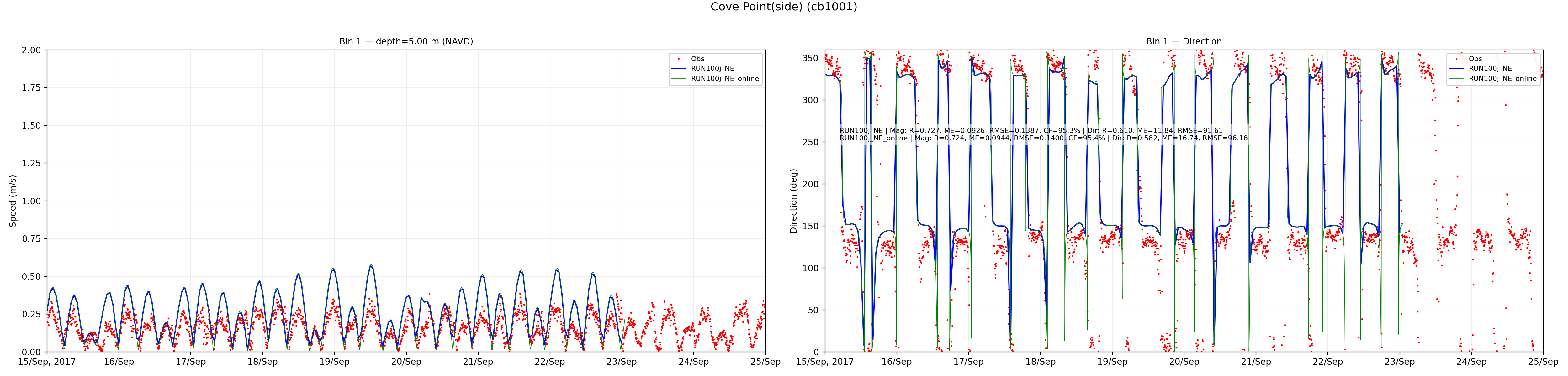Viewport: 1568px width, 376px height.
Task: Click the "50" direction axis tick label
Action: pyautogui.click(x=814, y=310)
